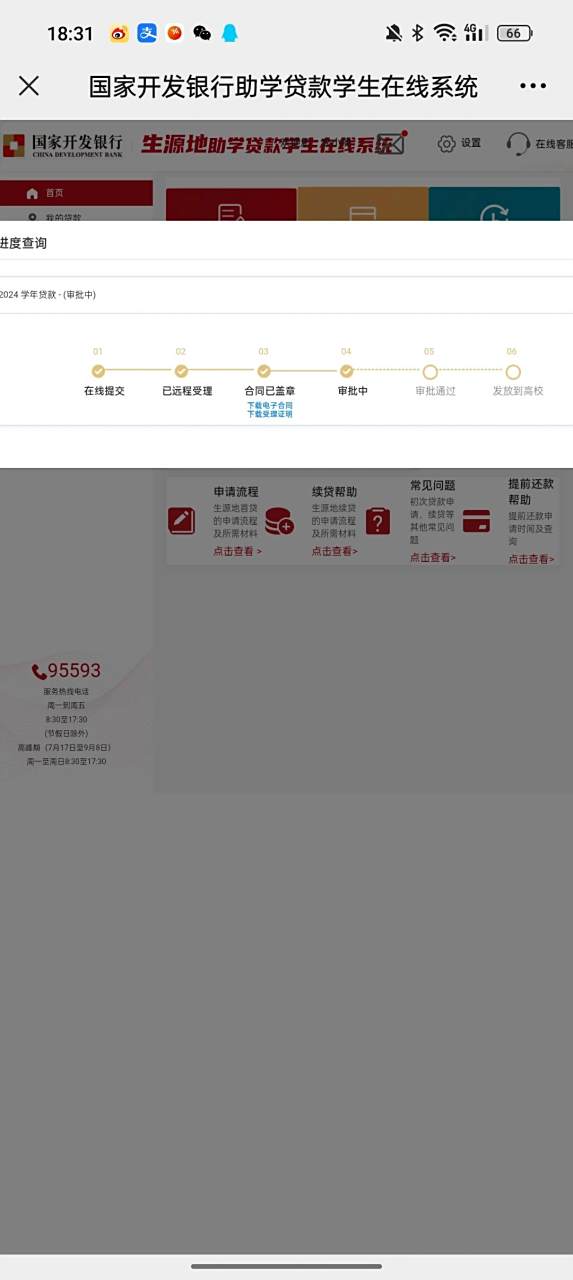Click the 常见问题 question clipboard icon

coord(378,522)
